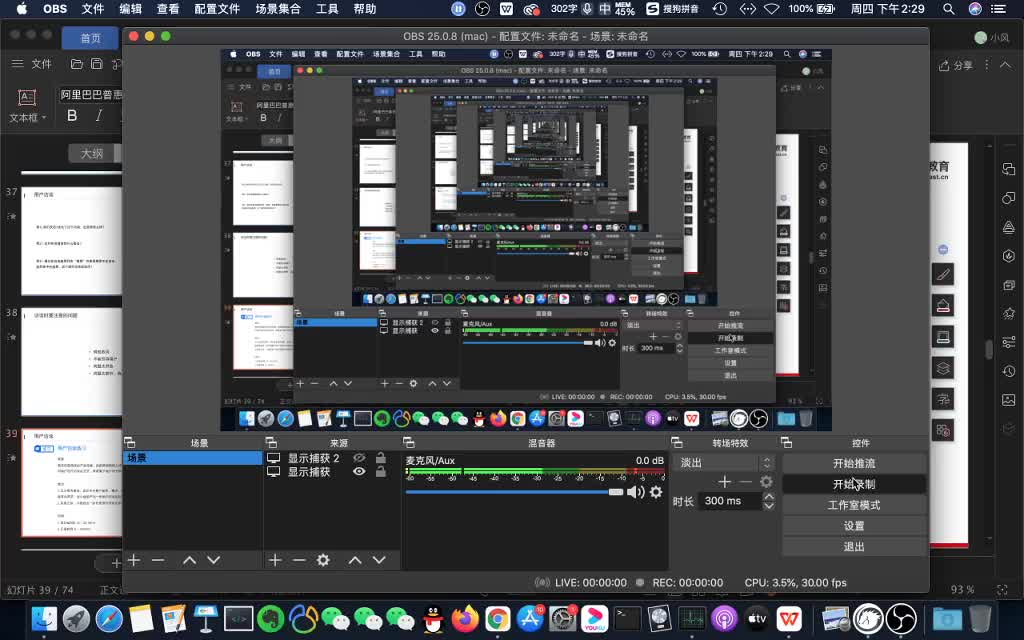
Task: Open the QQ penguin app in Dock
Action: pos(432,618)
